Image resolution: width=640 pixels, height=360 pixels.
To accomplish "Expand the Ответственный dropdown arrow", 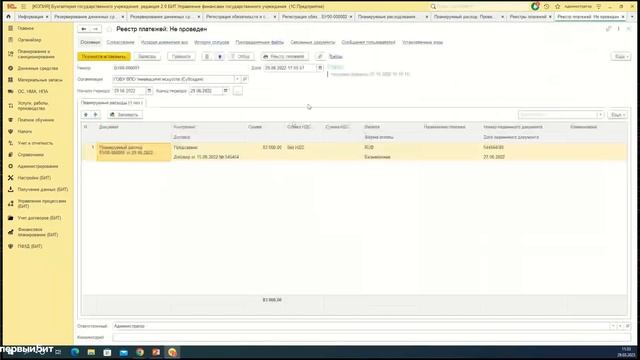I will (613, 326).
